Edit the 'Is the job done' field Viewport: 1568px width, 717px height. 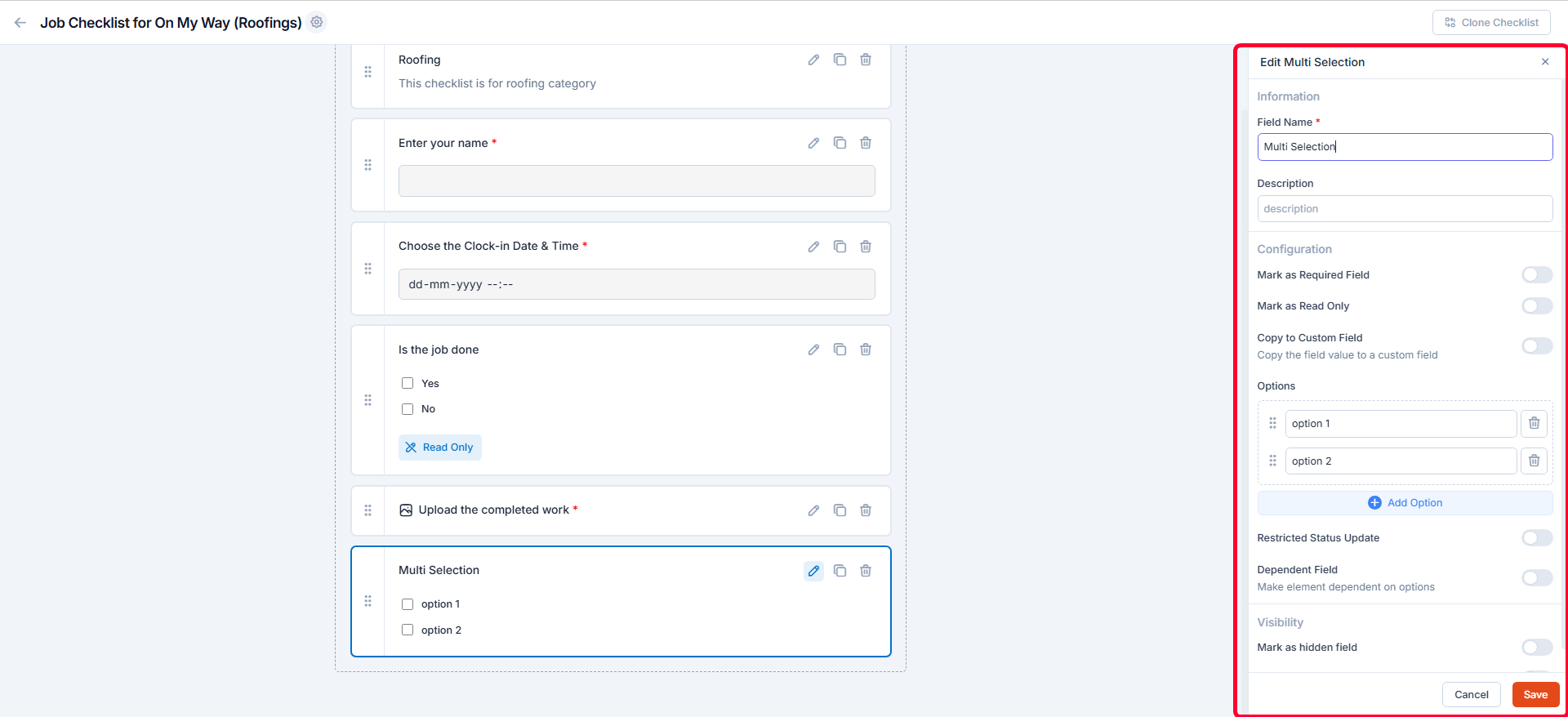813,350
